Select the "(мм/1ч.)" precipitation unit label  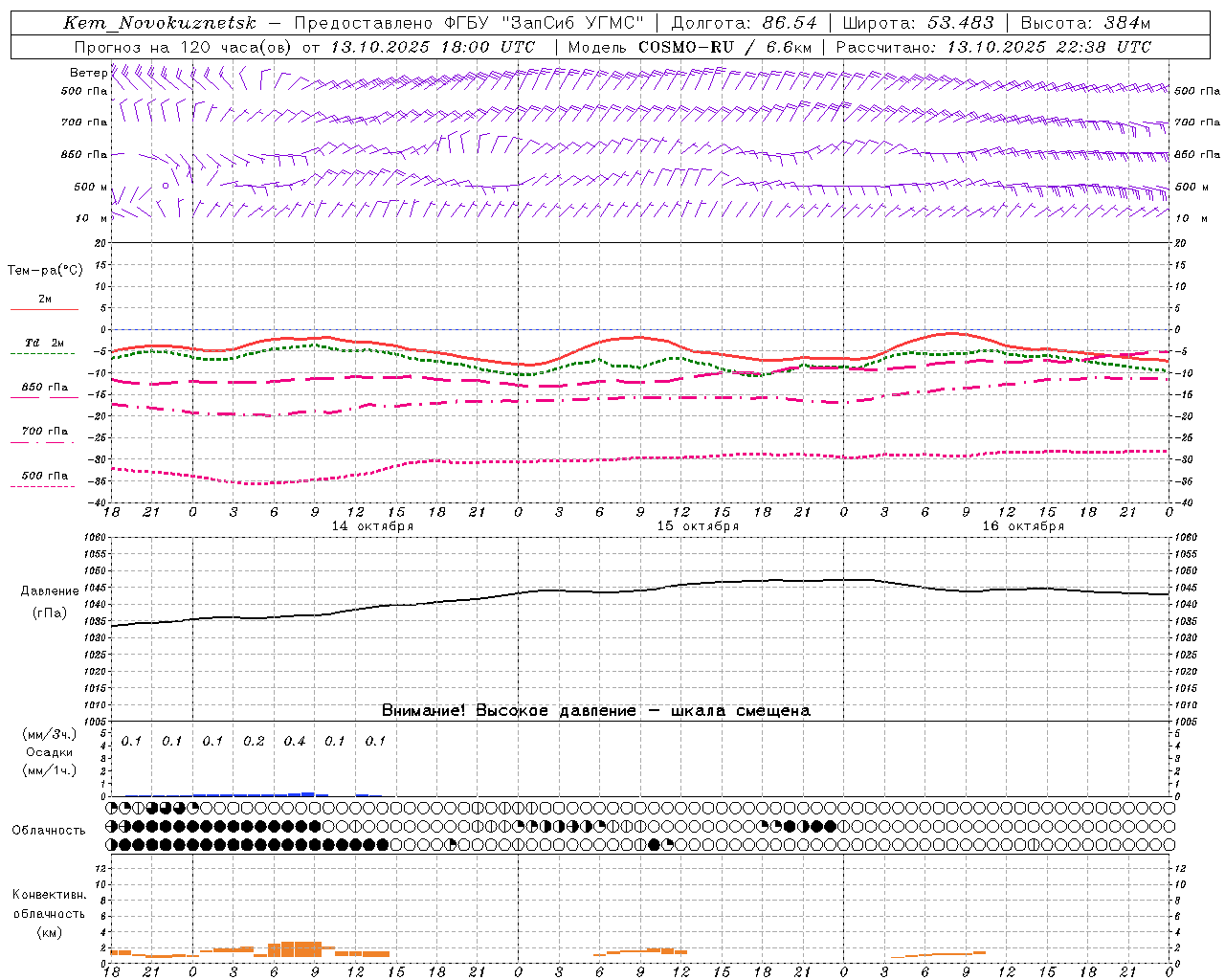pyautogui.click(x=50, y=770)
